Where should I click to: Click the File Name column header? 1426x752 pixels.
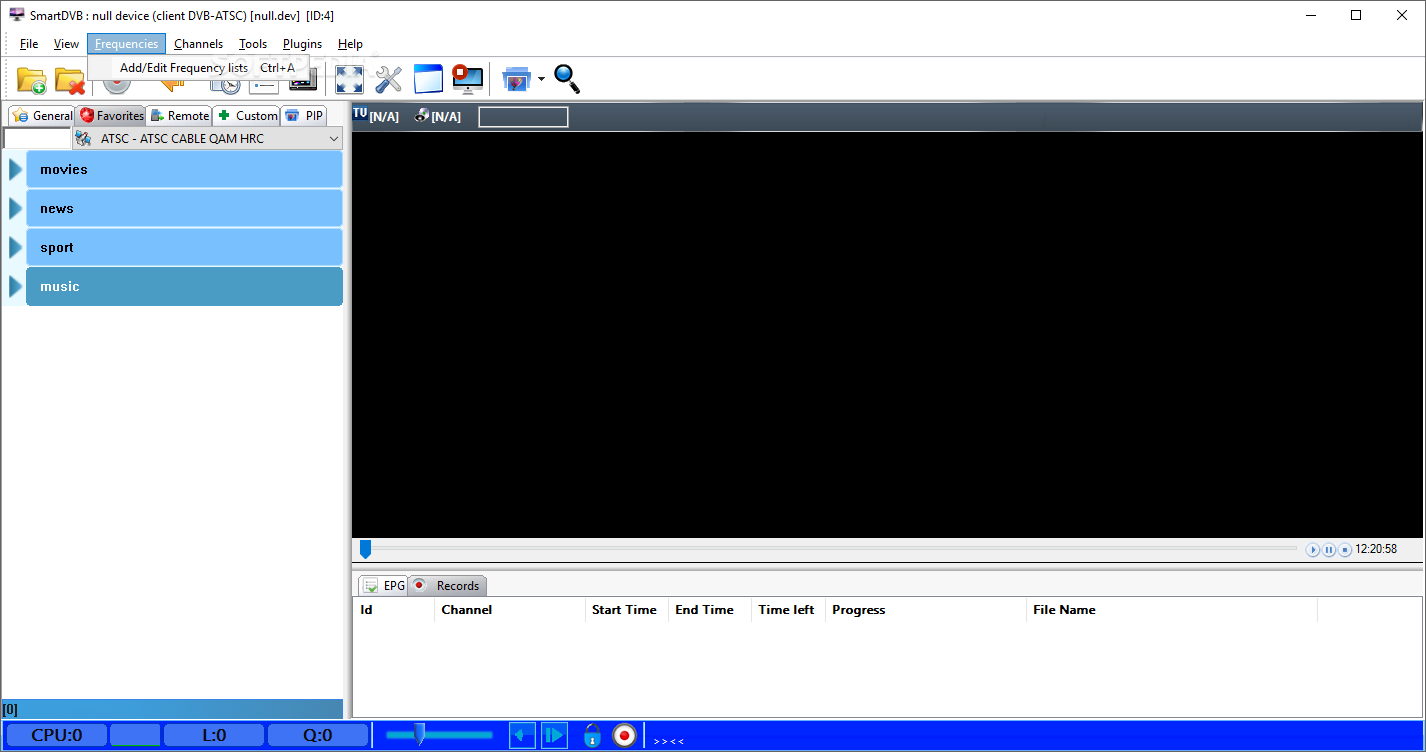(x=1172, y=610)
